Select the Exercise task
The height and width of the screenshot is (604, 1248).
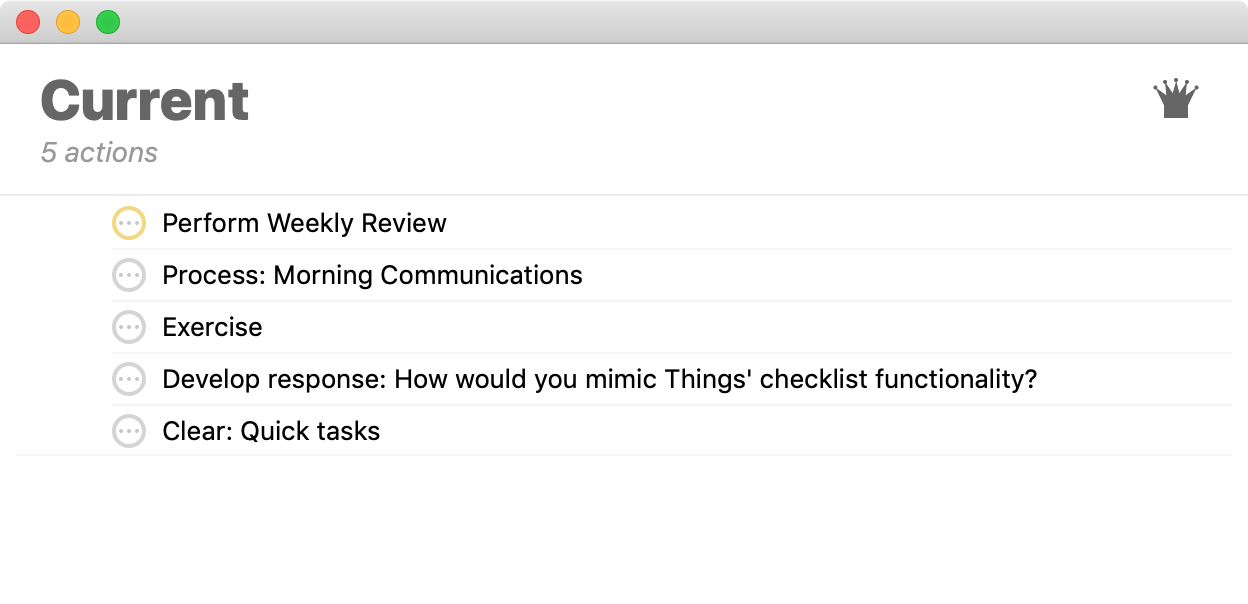[212, 327]
